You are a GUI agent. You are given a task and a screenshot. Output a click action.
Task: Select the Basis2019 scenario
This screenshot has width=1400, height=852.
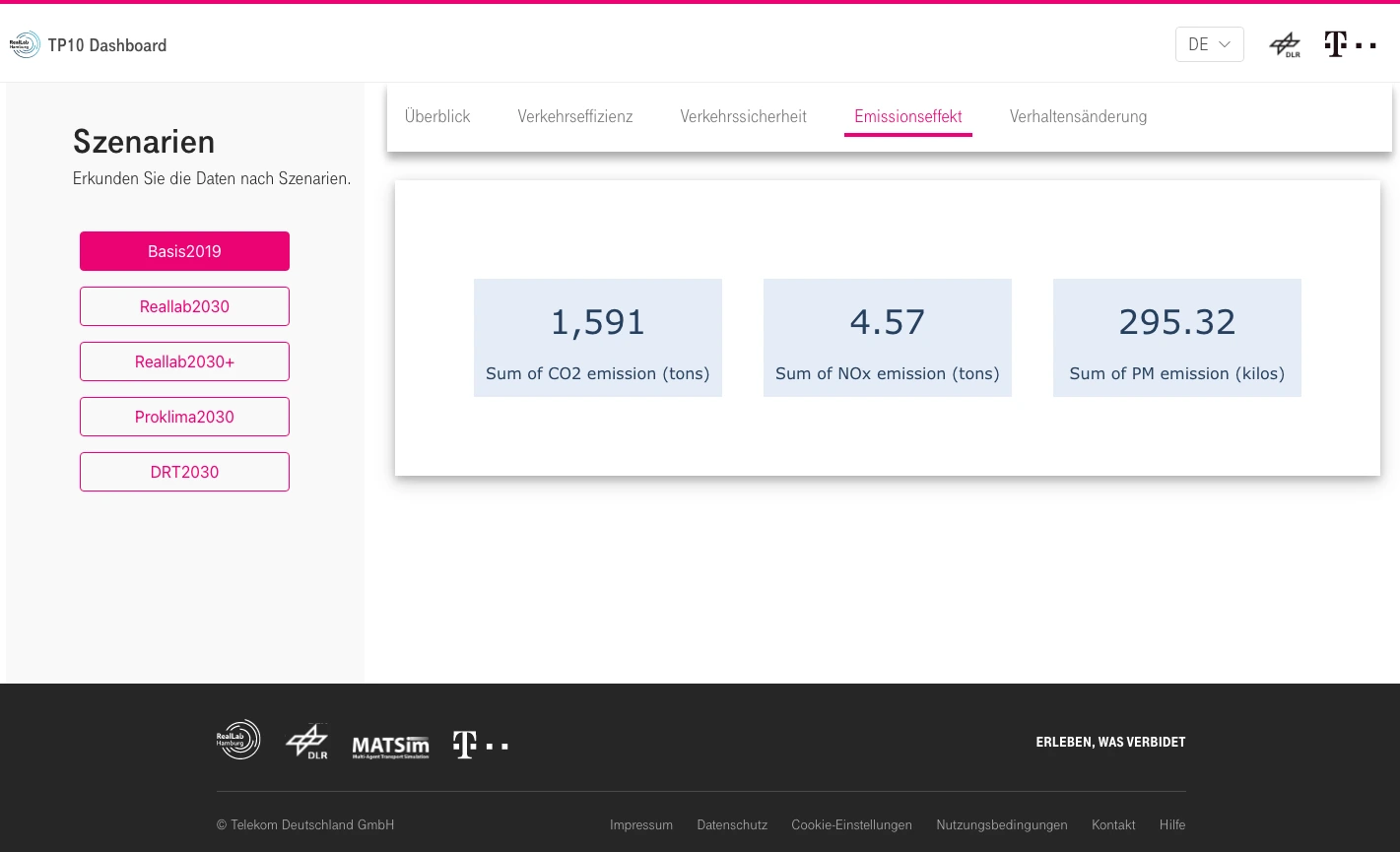(x=184, y=251)
